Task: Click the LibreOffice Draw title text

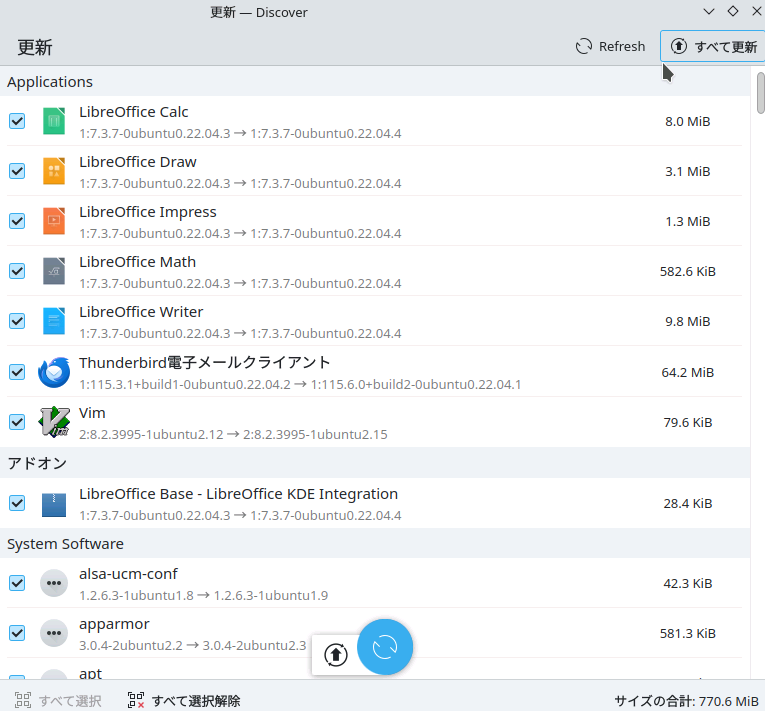Action: pyautogui.click(x=138, y=162)
